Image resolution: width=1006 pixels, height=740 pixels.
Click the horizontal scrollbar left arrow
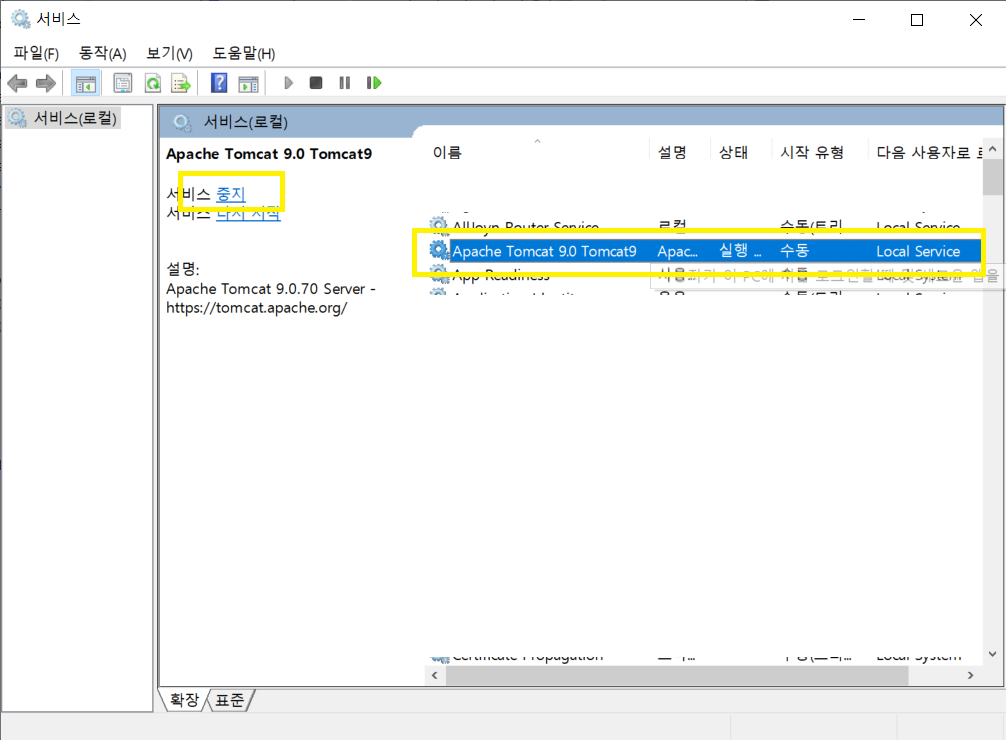435,675
